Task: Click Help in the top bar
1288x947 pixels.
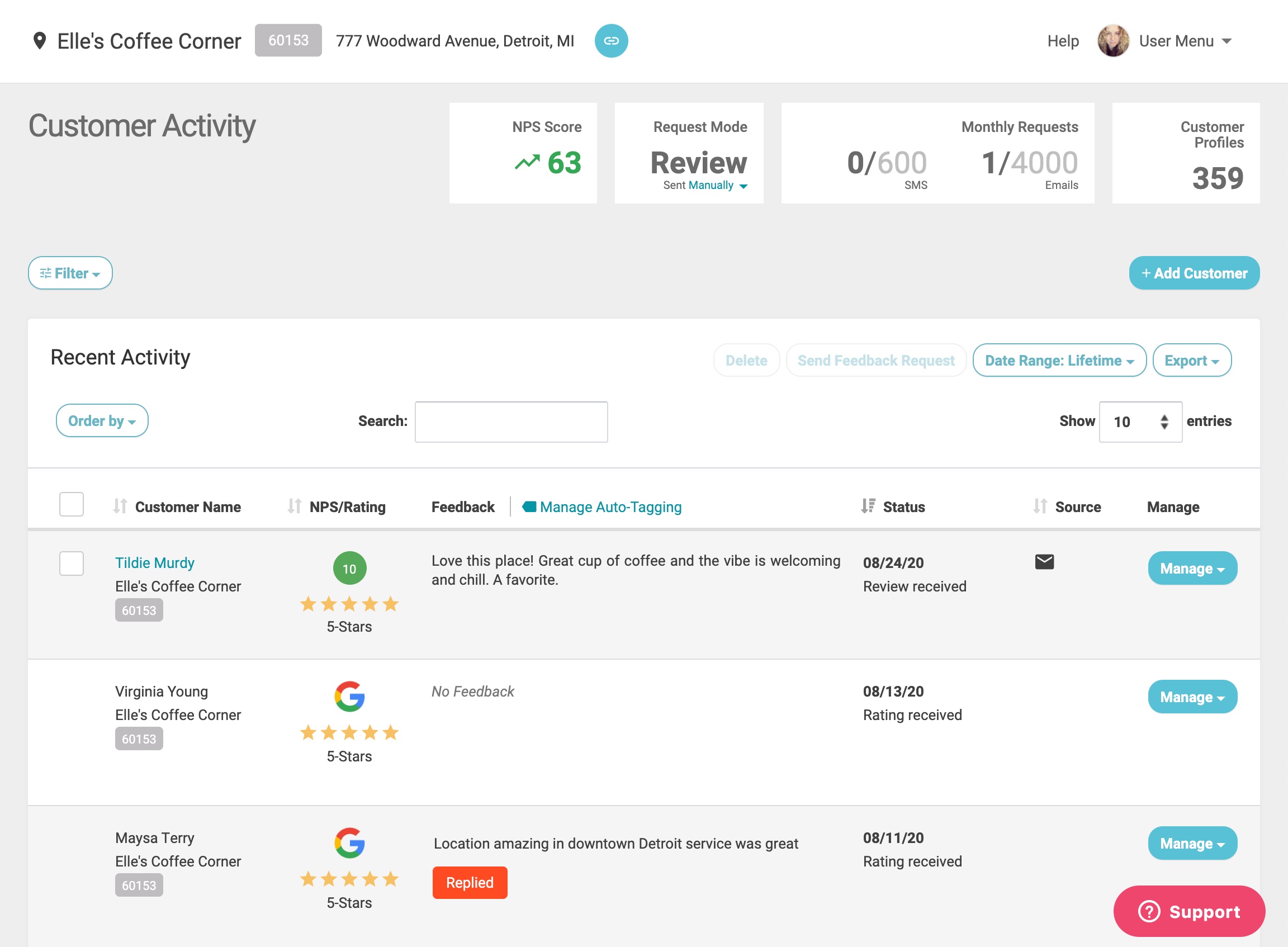Action: coord(1063,41)
